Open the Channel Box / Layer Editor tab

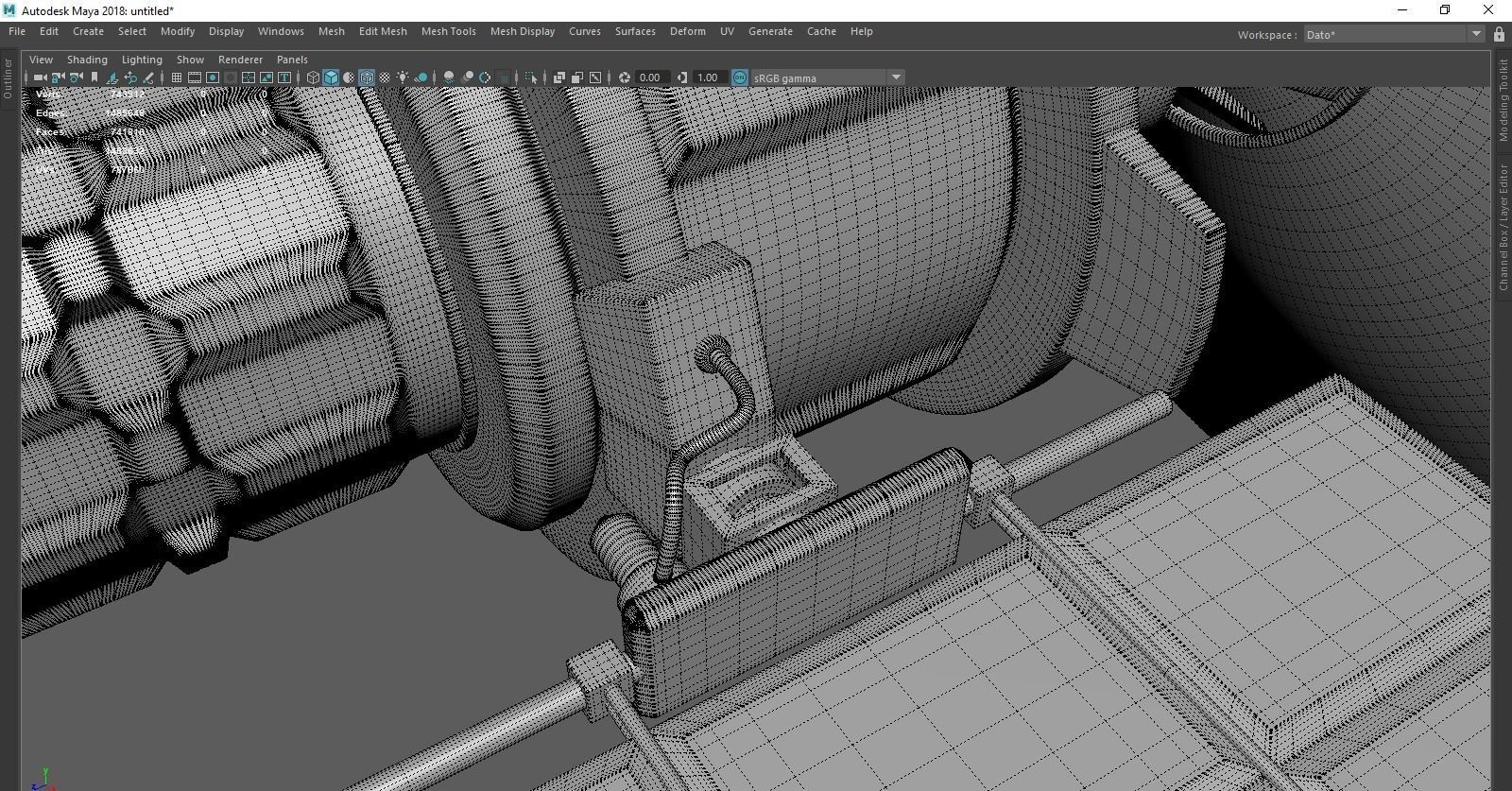tap(1503, 228)
